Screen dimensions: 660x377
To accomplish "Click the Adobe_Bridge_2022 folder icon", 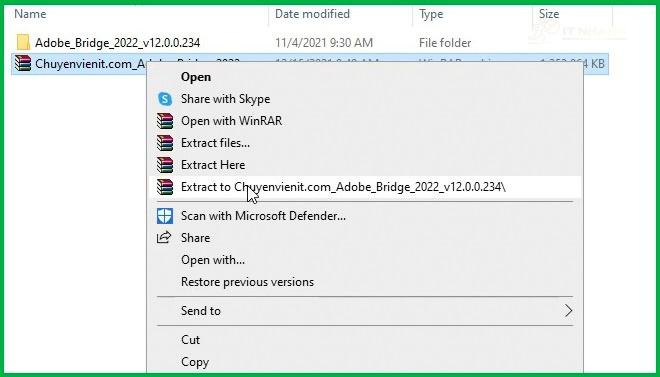I will tap(23, 42).
